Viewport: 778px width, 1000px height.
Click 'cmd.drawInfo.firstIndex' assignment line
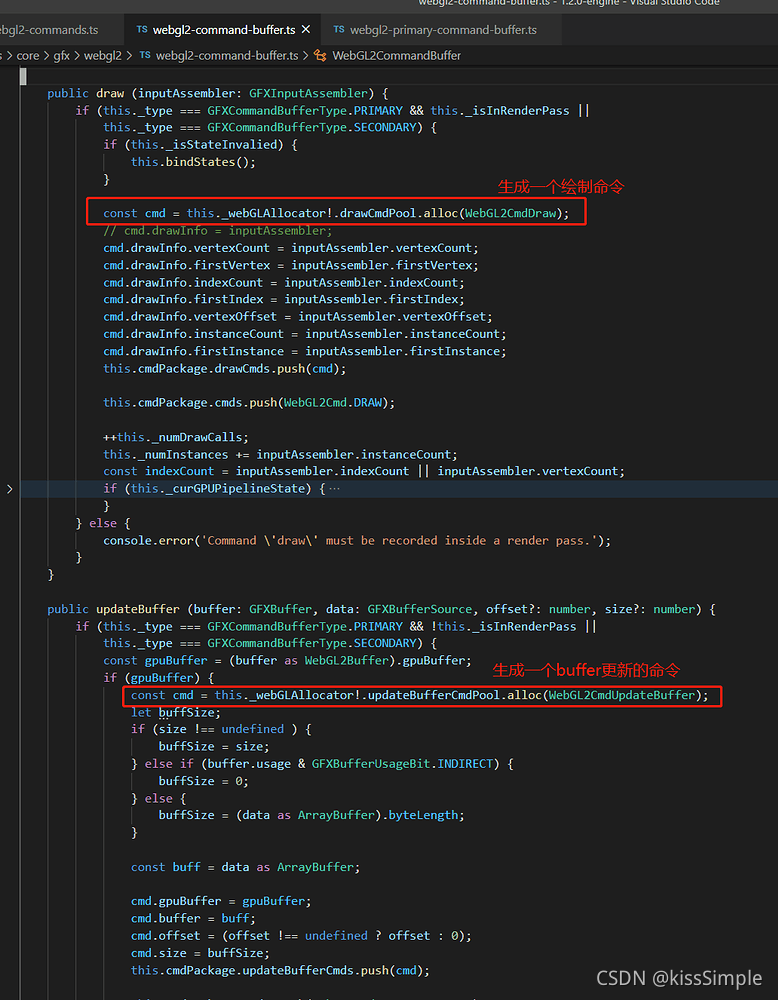tap(284, 300)
